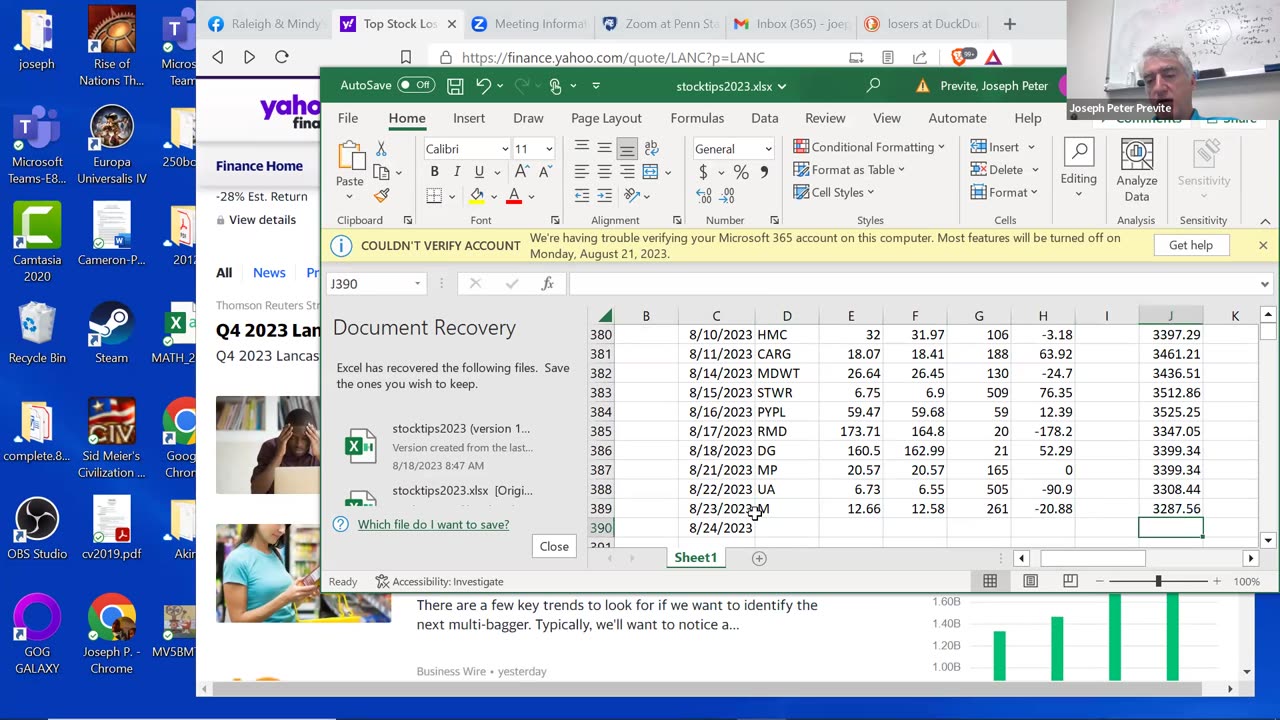Click Finance Home in the Yahoo page

pyautogui.click(x=259, y=166)
